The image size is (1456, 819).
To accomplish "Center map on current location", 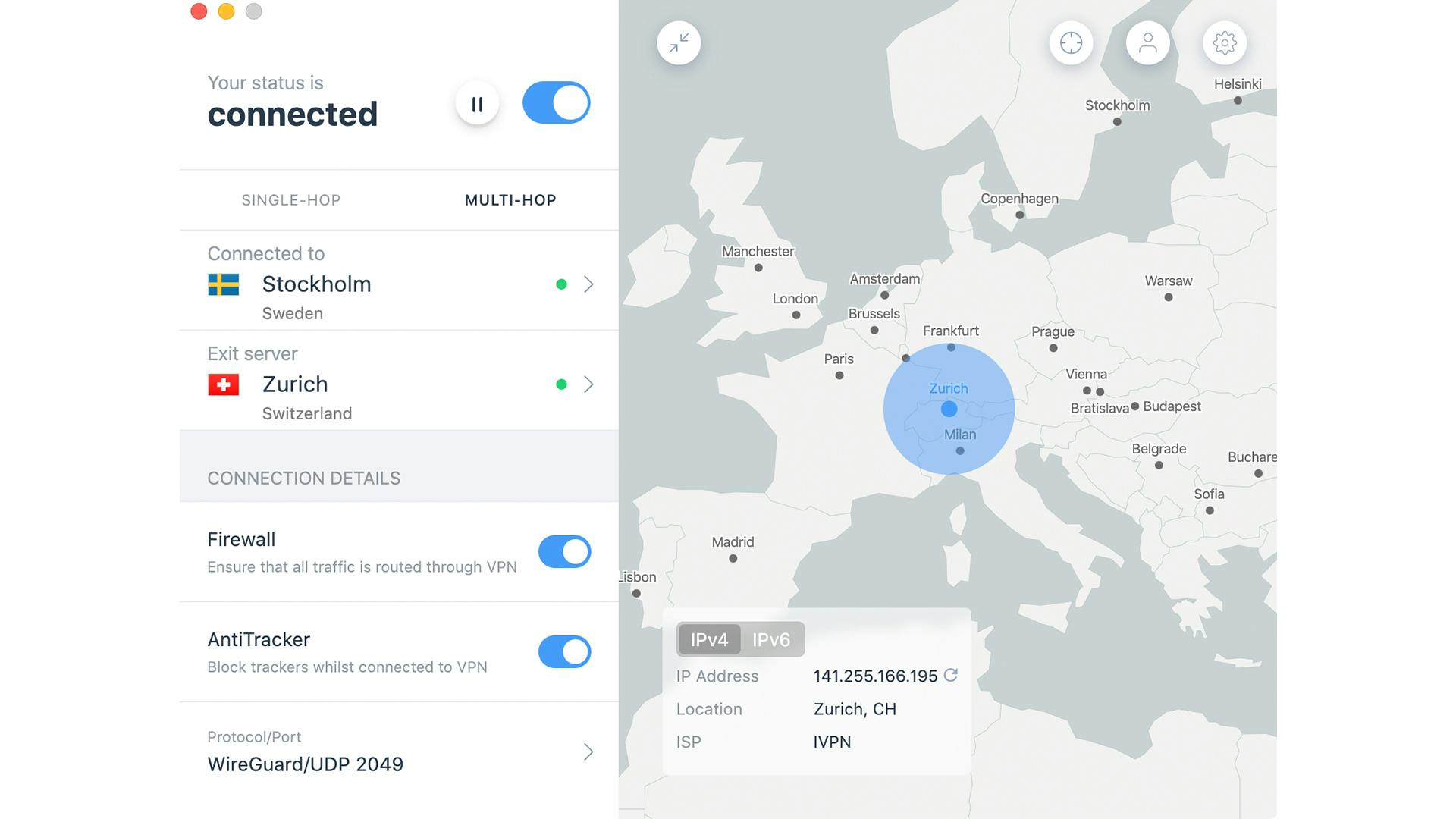I will click(x=1071, y=43).
